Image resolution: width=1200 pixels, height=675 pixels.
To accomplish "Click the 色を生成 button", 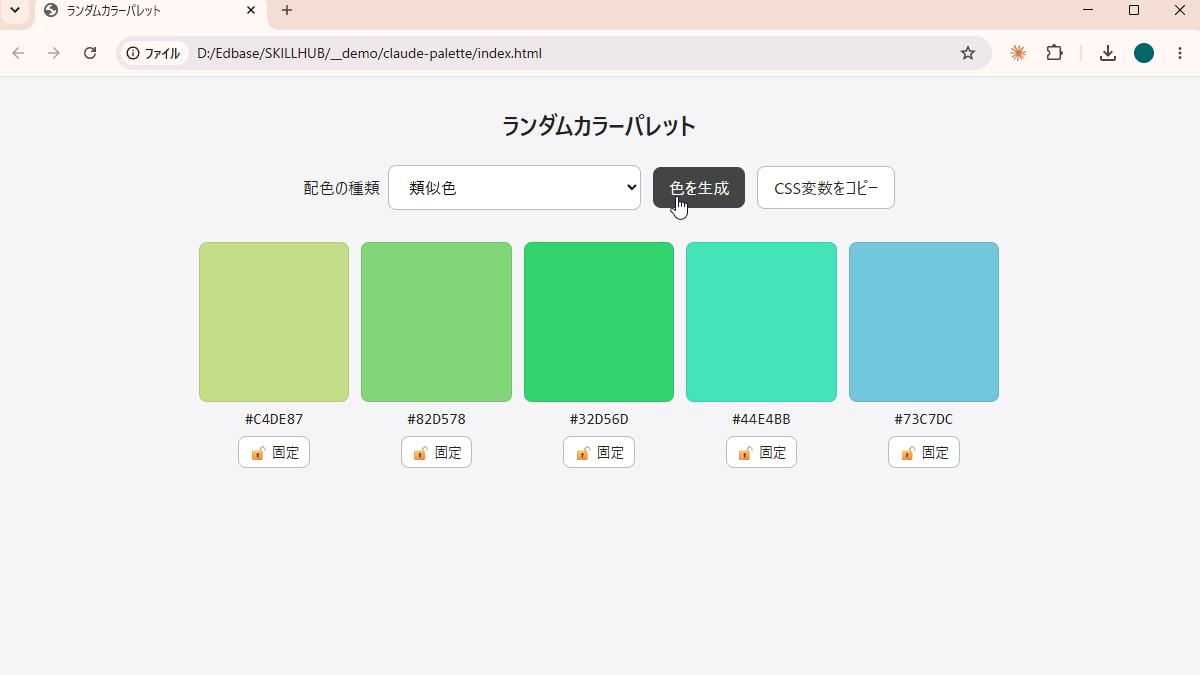I will (x=699, y=187).
